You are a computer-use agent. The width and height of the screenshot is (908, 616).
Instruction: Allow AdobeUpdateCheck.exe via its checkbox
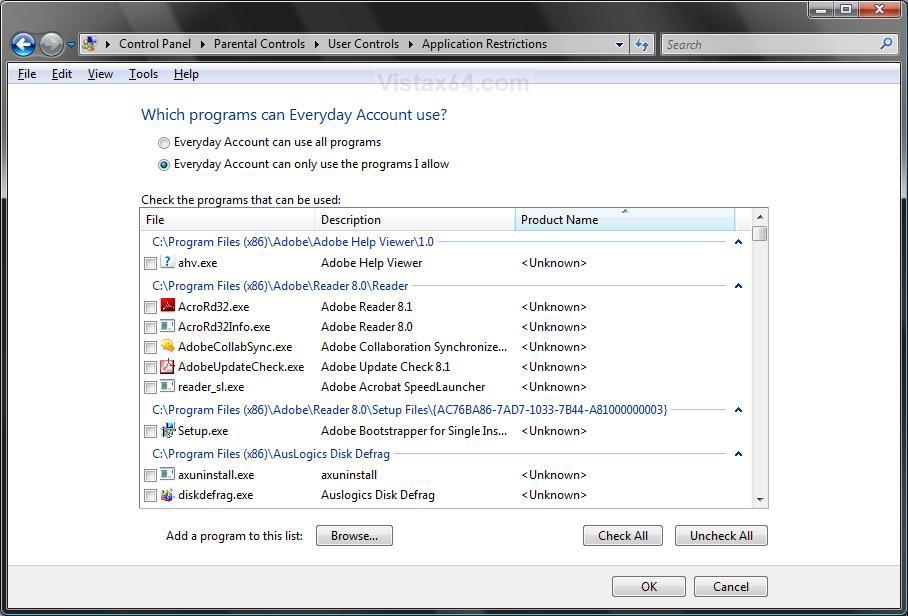pyautogui.click(x=150, y=368)
